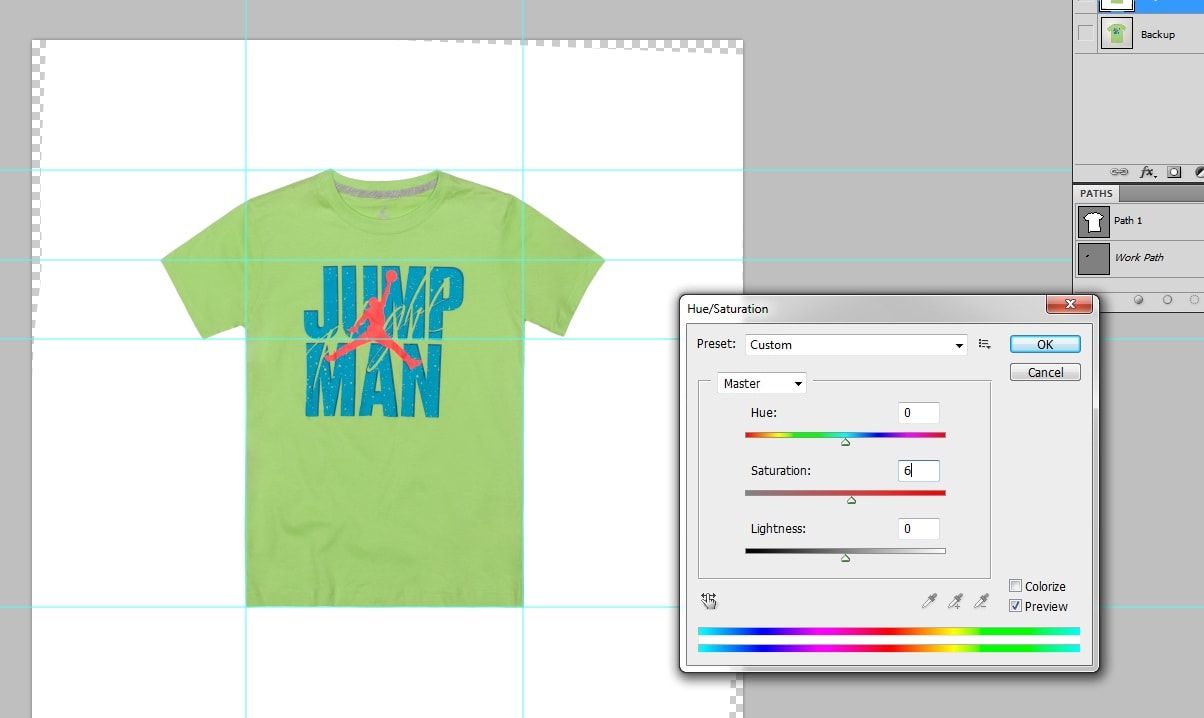
Task: Switch to the Paths panel tab
Action: (x=1096, y=193)
